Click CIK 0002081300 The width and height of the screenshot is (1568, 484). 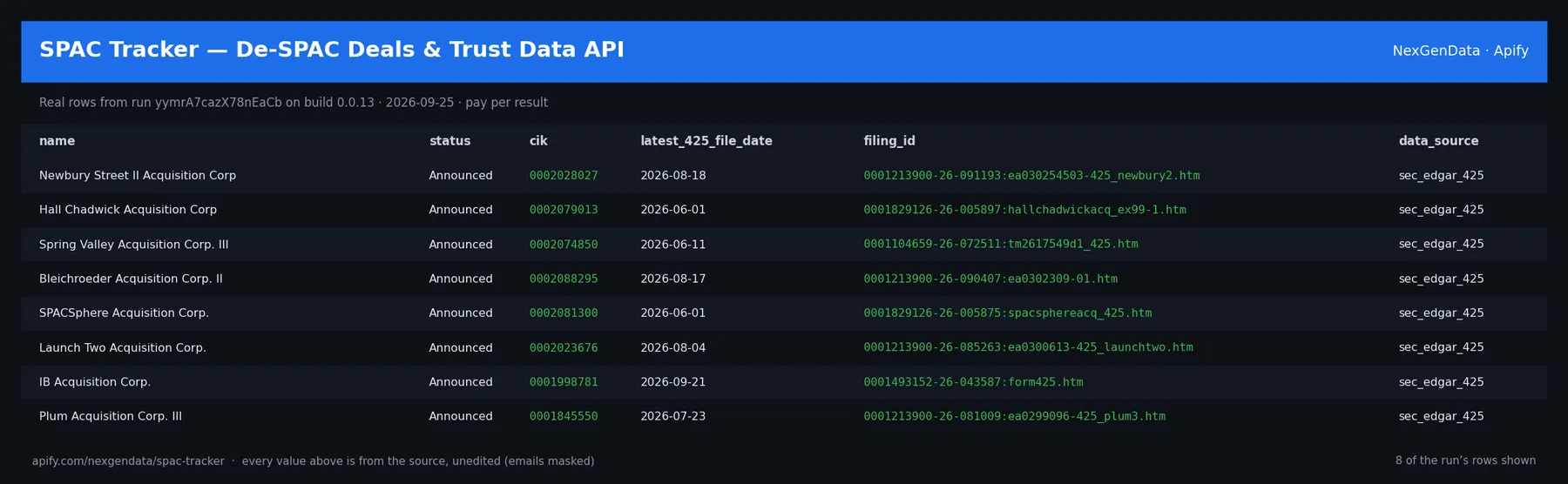(564, 313)
